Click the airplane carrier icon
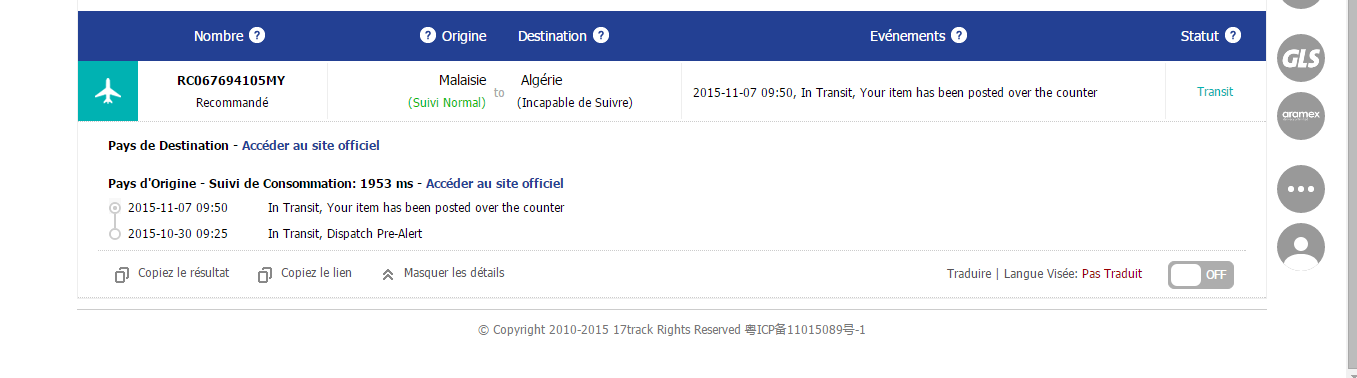Viewport: 1357px width, 378px height. (x=108, y=91)
